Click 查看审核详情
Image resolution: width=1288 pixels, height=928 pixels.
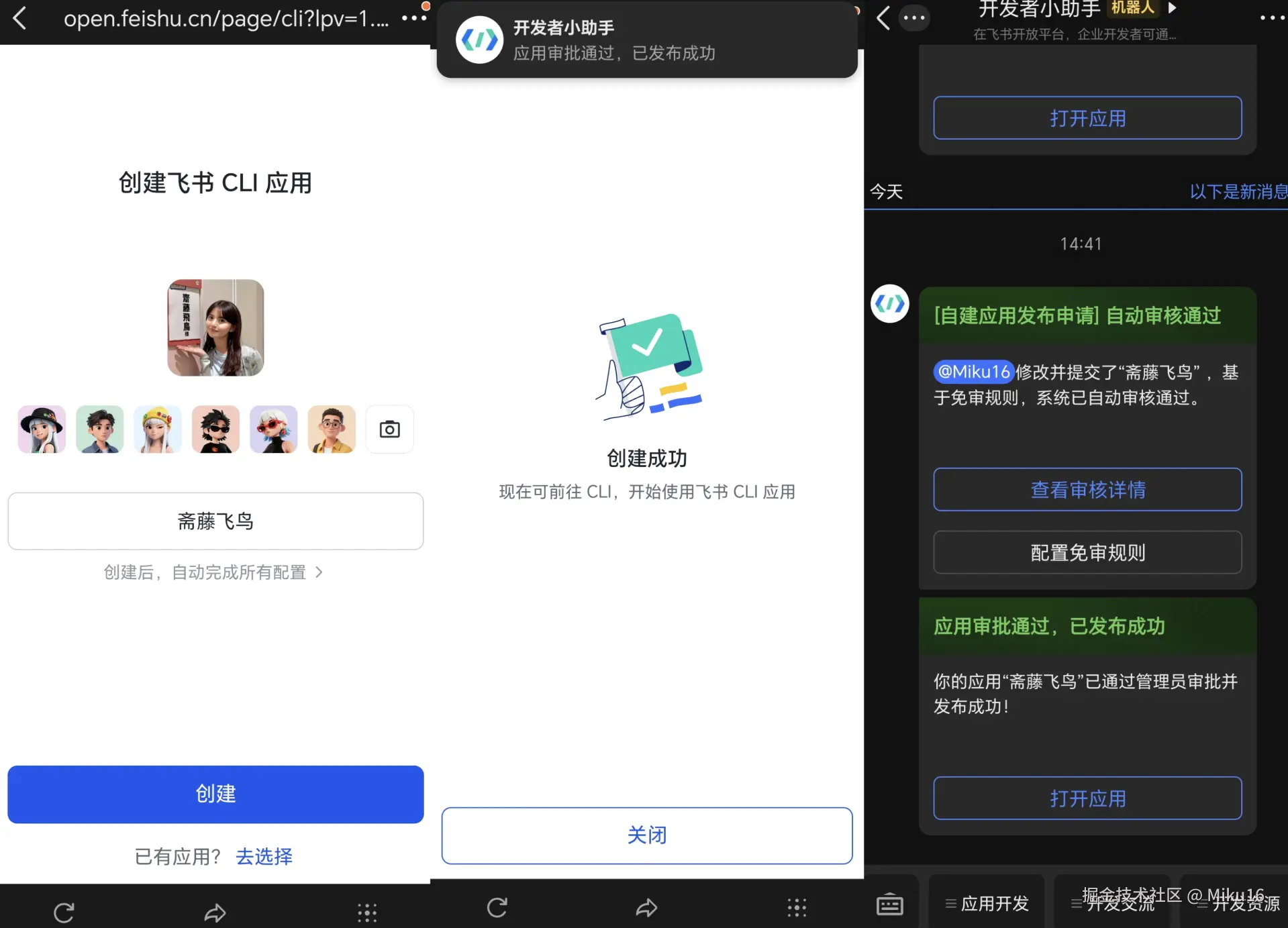pyautogui.click(x=1087, y=490)
